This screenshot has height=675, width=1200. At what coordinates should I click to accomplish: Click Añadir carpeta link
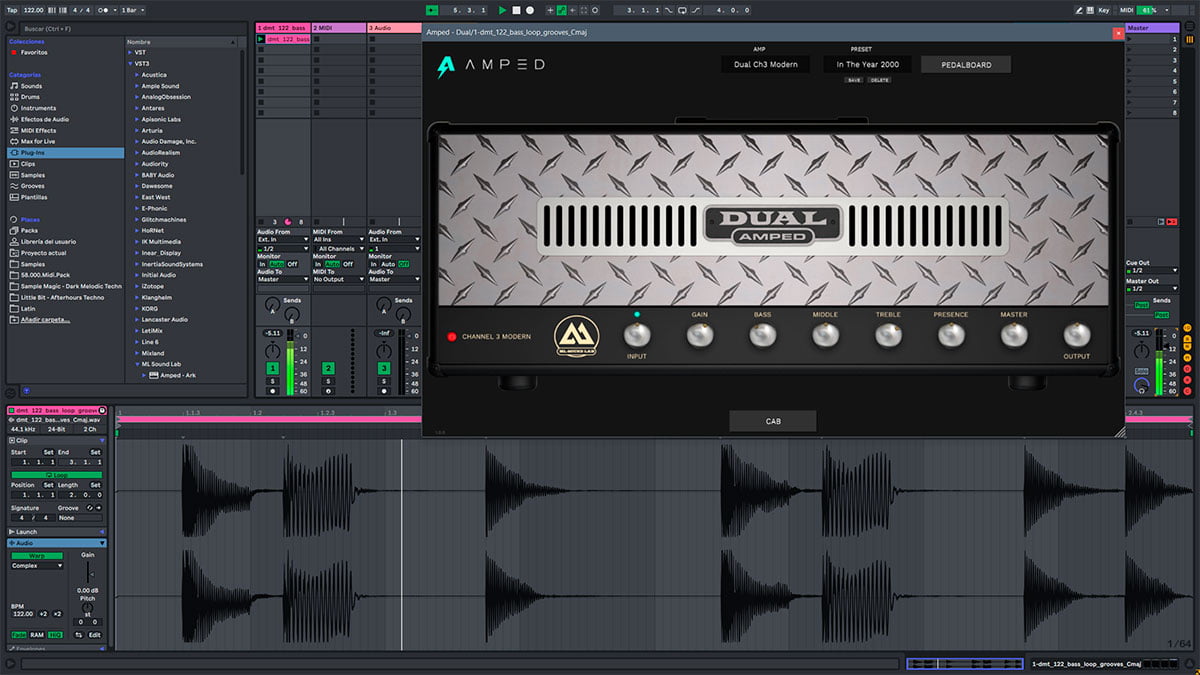pyautogui.click(x=45, y=320)
